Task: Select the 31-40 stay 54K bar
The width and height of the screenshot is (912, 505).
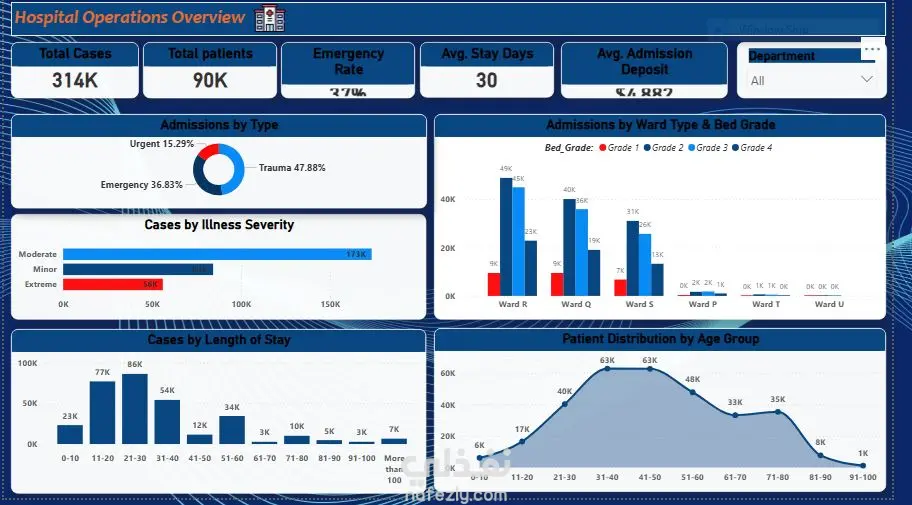Action: click(x=167, y=422)
